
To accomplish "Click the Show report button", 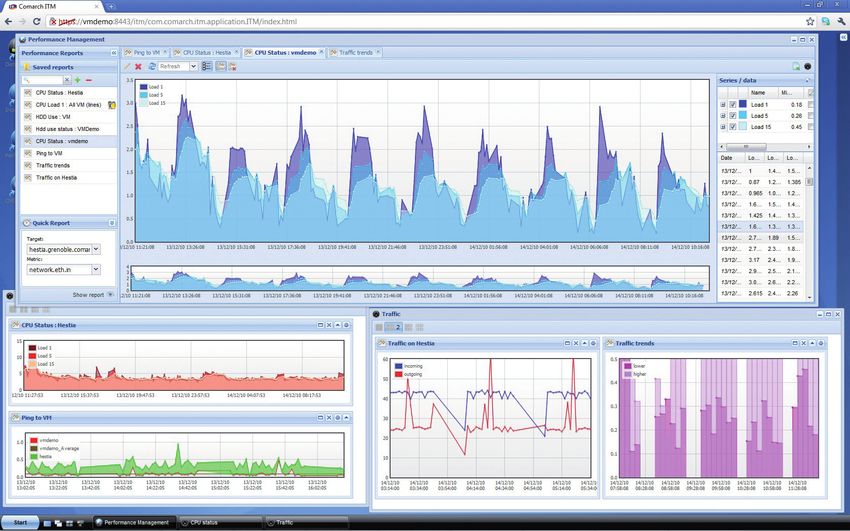I will point(93,295).
